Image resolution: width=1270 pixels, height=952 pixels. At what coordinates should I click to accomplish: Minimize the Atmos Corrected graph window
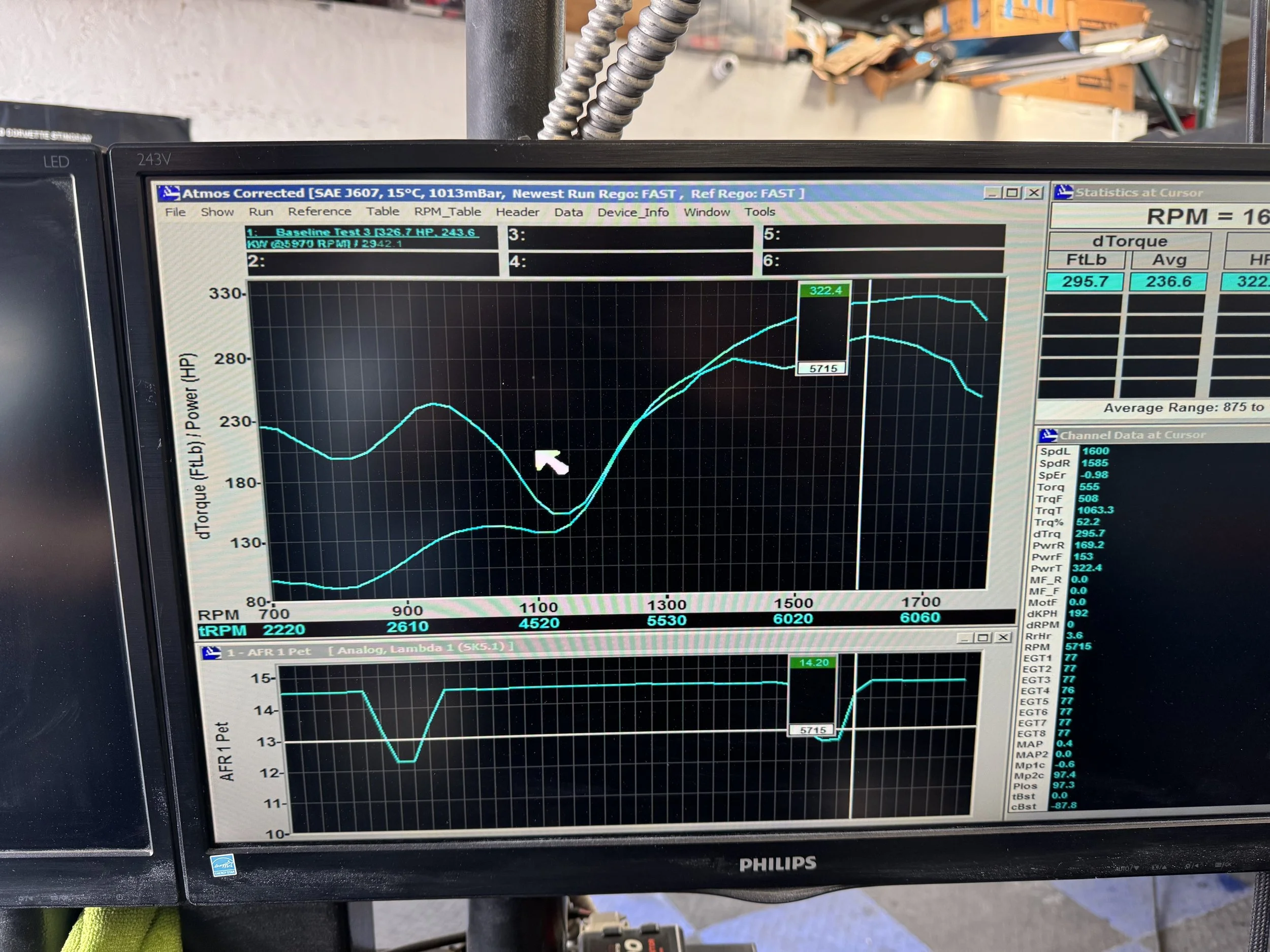(x=992, y=193)
